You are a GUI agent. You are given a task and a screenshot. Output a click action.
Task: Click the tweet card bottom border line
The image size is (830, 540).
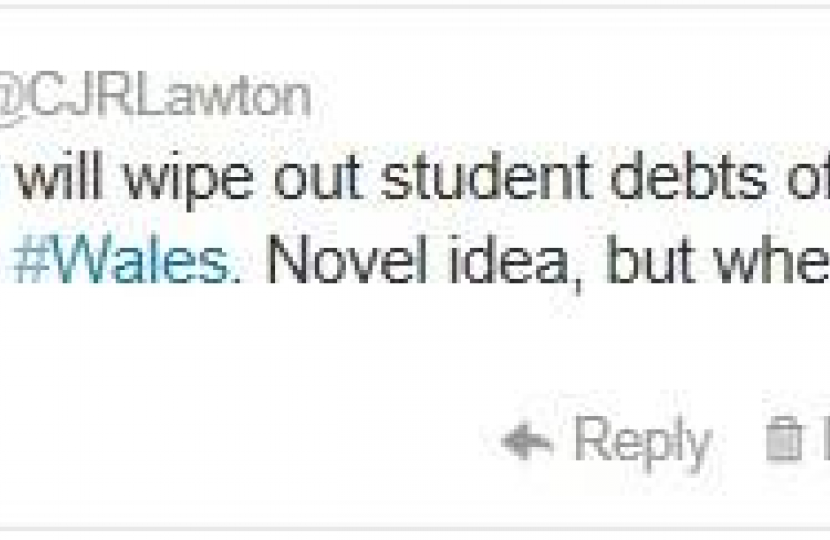pyautogui.click(x=415, y=529)
